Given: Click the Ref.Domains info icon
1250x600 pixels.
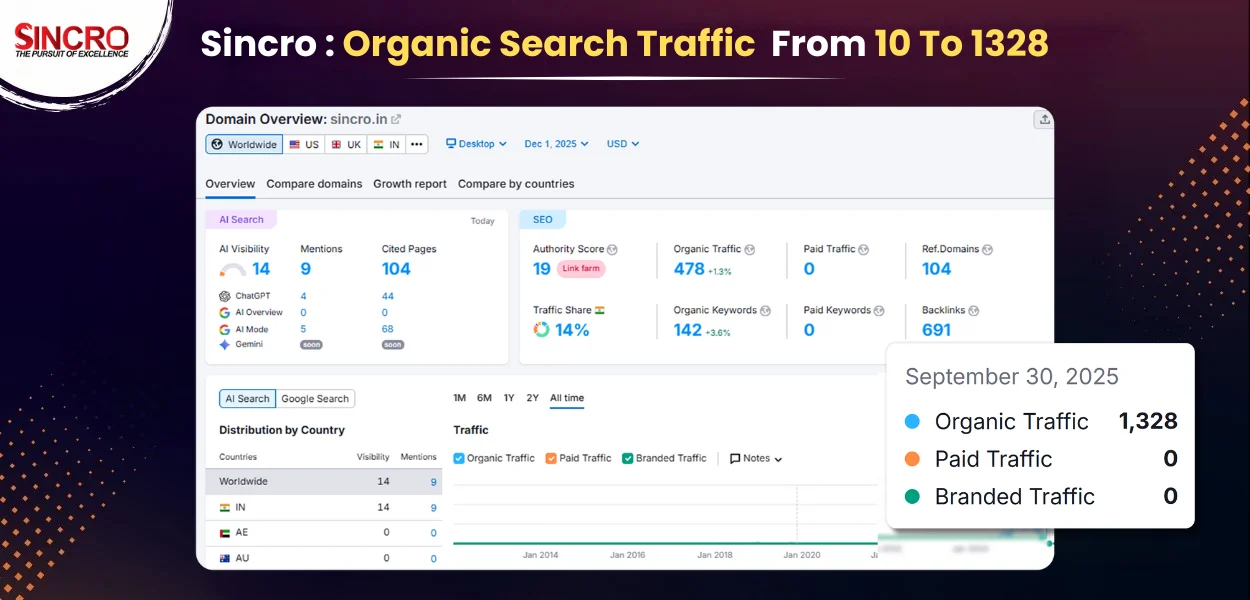Looking at the screenshot, I should pyautogui.click(x=987, y=249).
